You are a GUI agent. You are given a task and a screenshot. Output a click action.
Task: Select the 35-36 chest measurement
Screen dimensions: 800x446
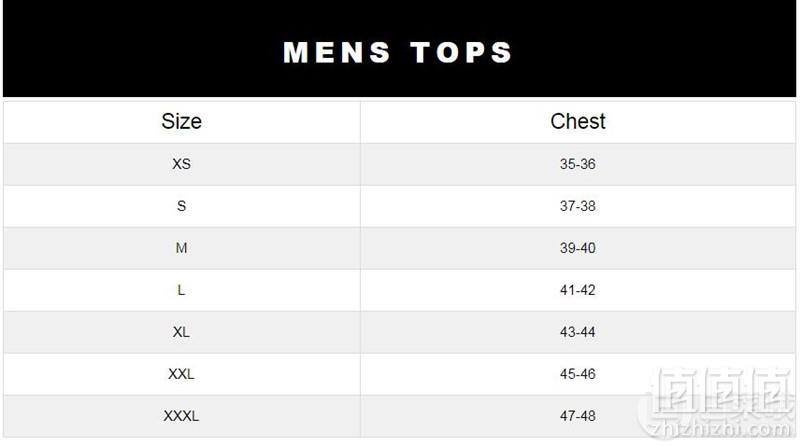[578, 164]
